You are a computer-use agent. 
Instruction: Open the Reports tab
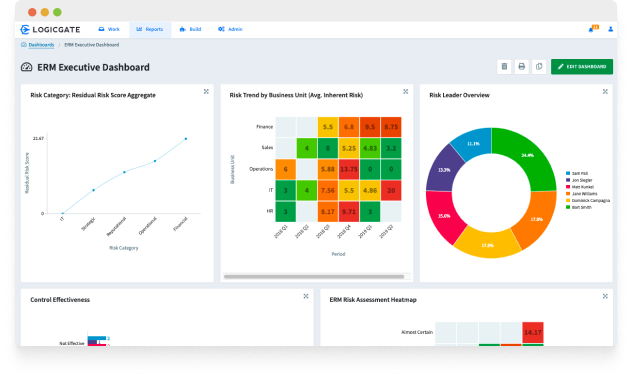(x=150, y=29)
